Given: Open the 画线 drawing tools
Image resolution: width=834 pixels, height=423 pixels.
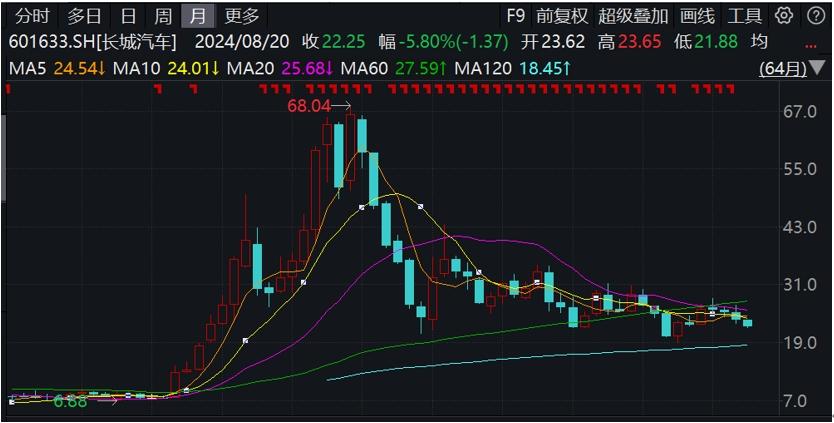Looking at the screenshot, I should 697,16.
